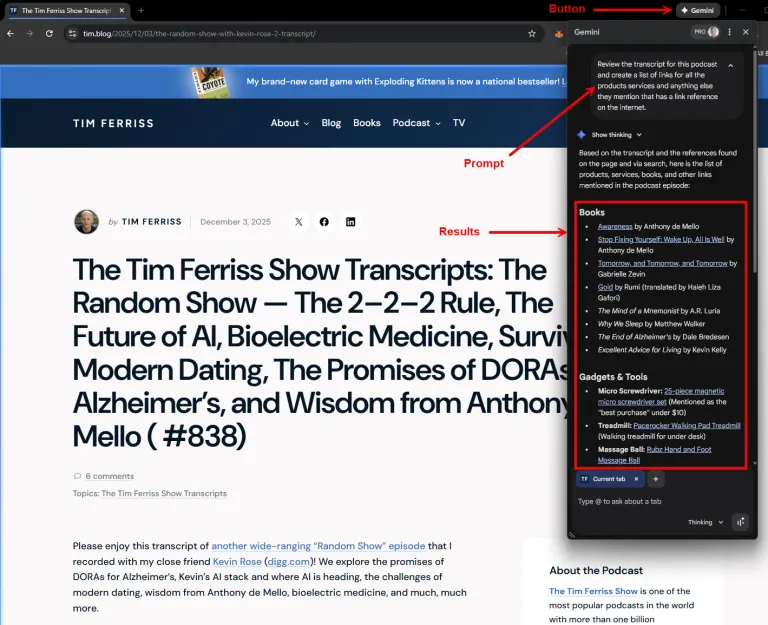Viewport: 768px width, 625px height.
Task: Close the Gemini side panel
Action: 745,32
